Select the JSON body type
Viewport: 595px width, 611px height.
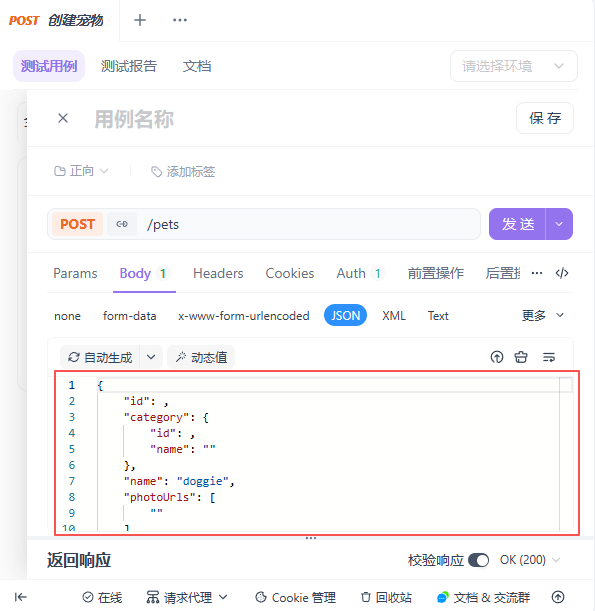[345, 315]
